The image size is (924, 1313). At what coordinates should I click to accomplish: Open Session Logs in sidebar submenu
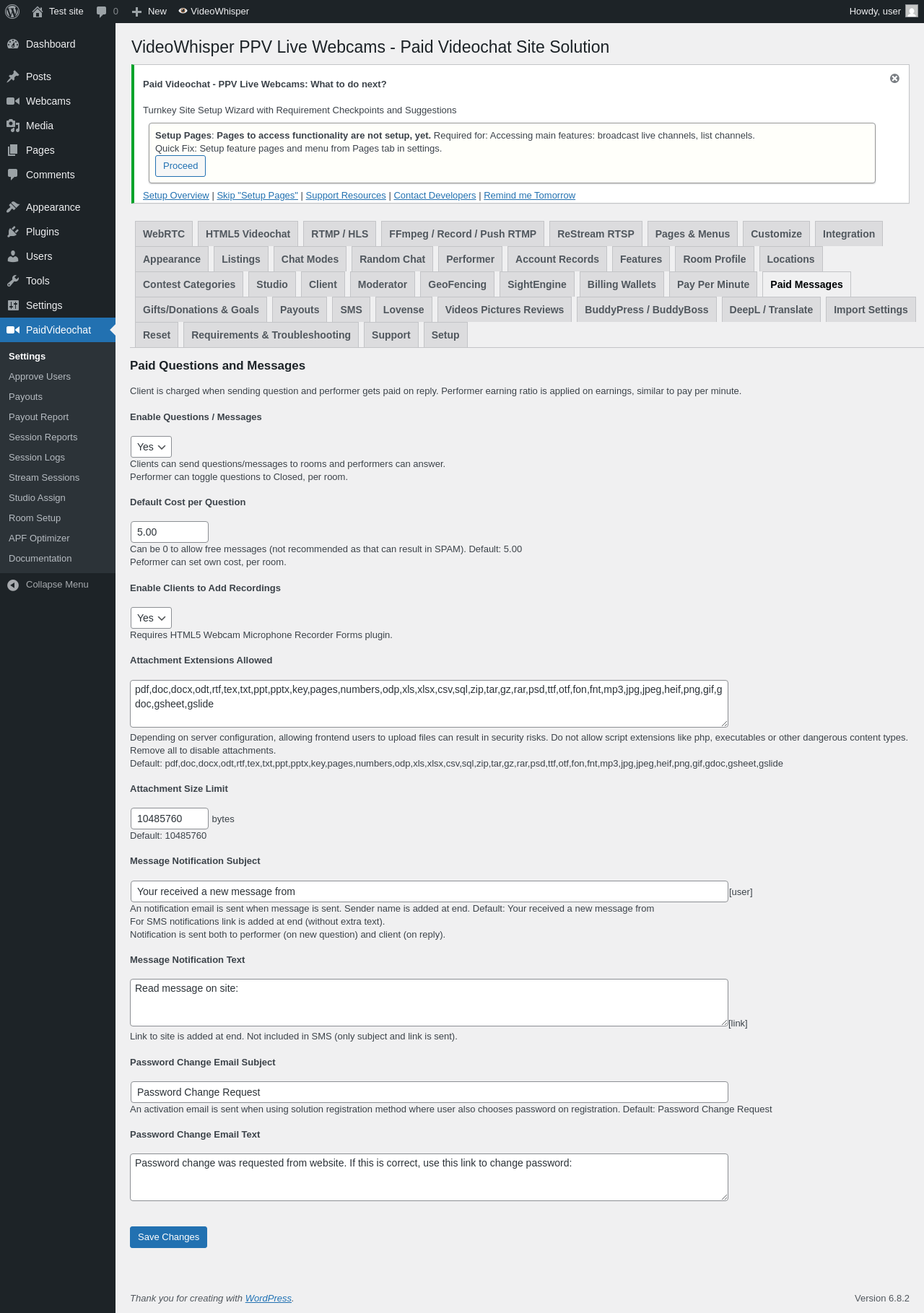pyautogui.click(x=37, y=458)
